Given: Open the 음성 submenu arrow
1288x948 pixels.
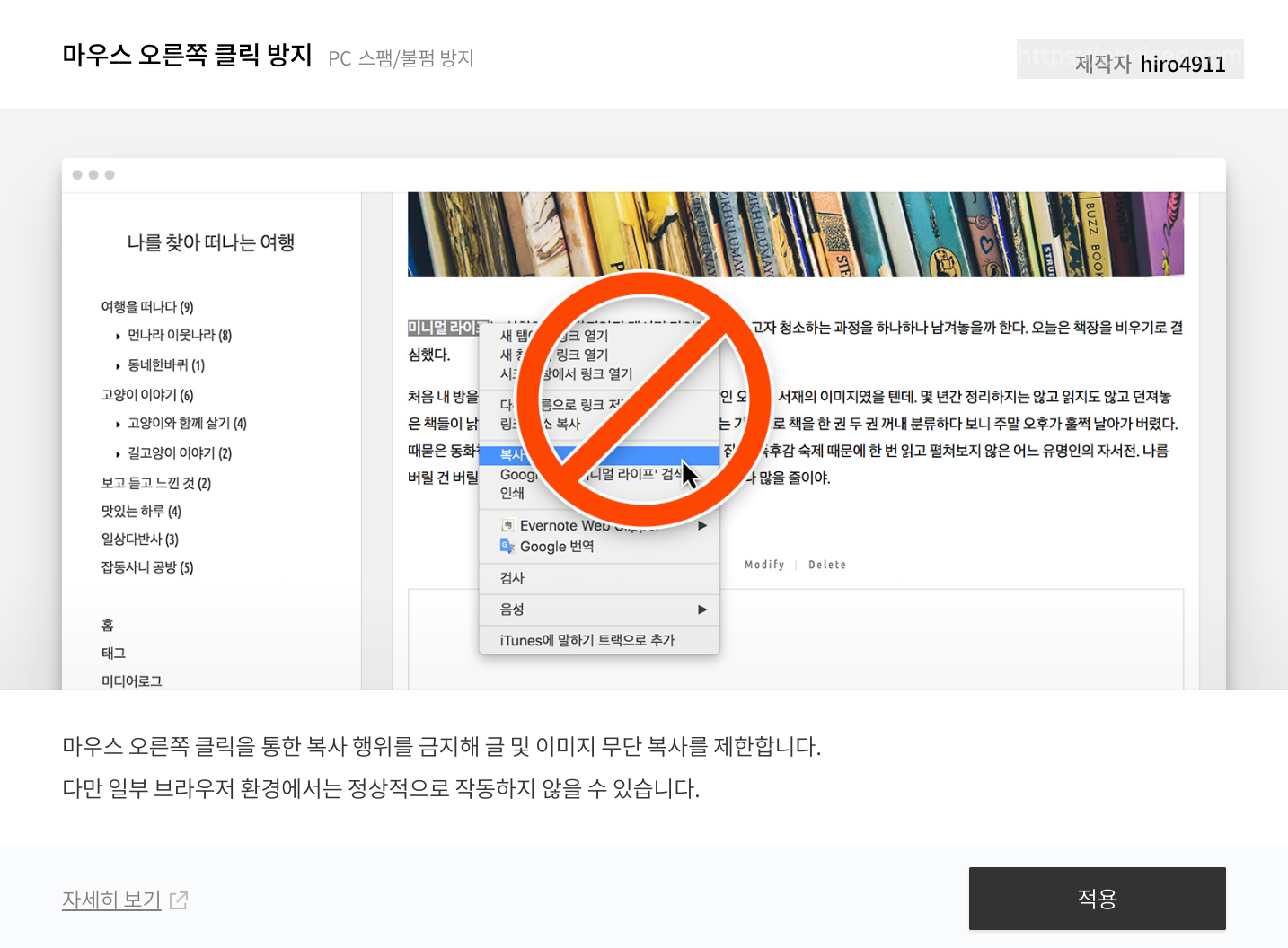Looking at the screenshot, I should tap(702, 610).
